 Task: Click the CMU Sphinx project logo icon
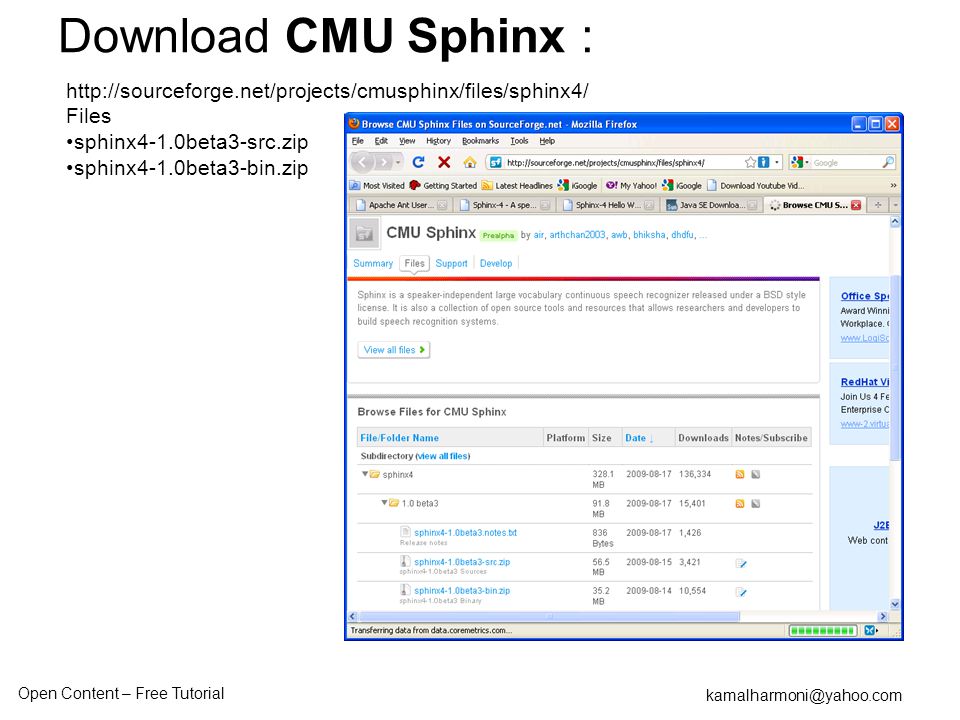[364, 233]
